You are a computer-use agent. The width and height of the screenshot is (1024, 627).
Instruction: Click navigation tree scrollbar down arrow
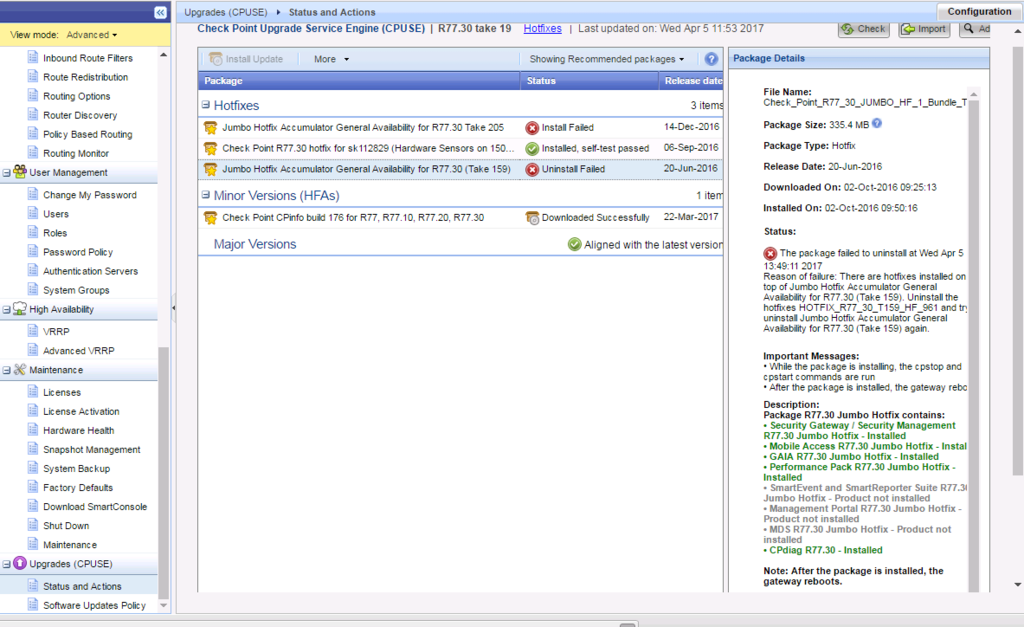(x=163, y=605)
